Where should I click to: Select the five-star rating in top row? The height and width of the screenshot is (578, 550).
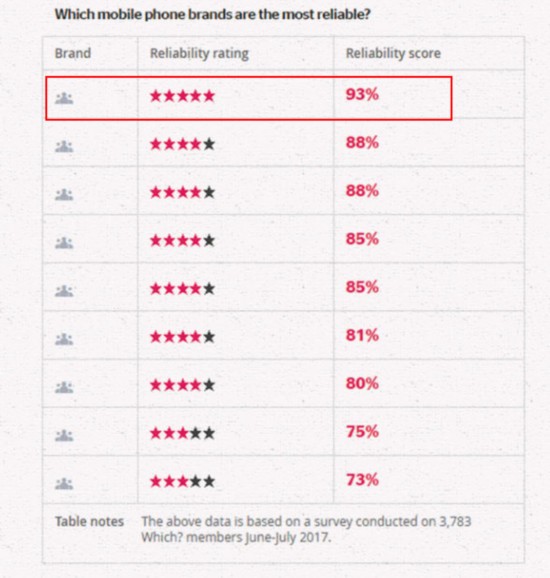182,96
